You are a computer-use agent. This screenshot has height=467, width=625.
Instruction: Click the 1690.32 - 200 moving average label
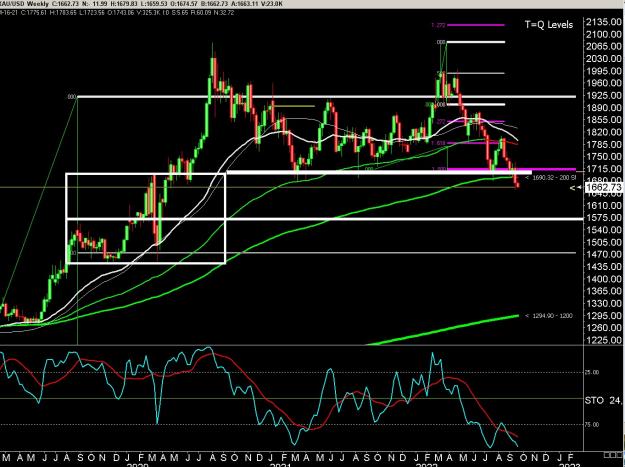pos(551,178)
